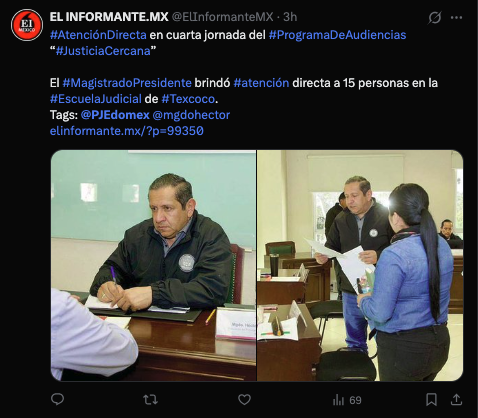Screen dimensions: 478x418
Task: Visit the @mgdohector mention
Action: point(191,115)
